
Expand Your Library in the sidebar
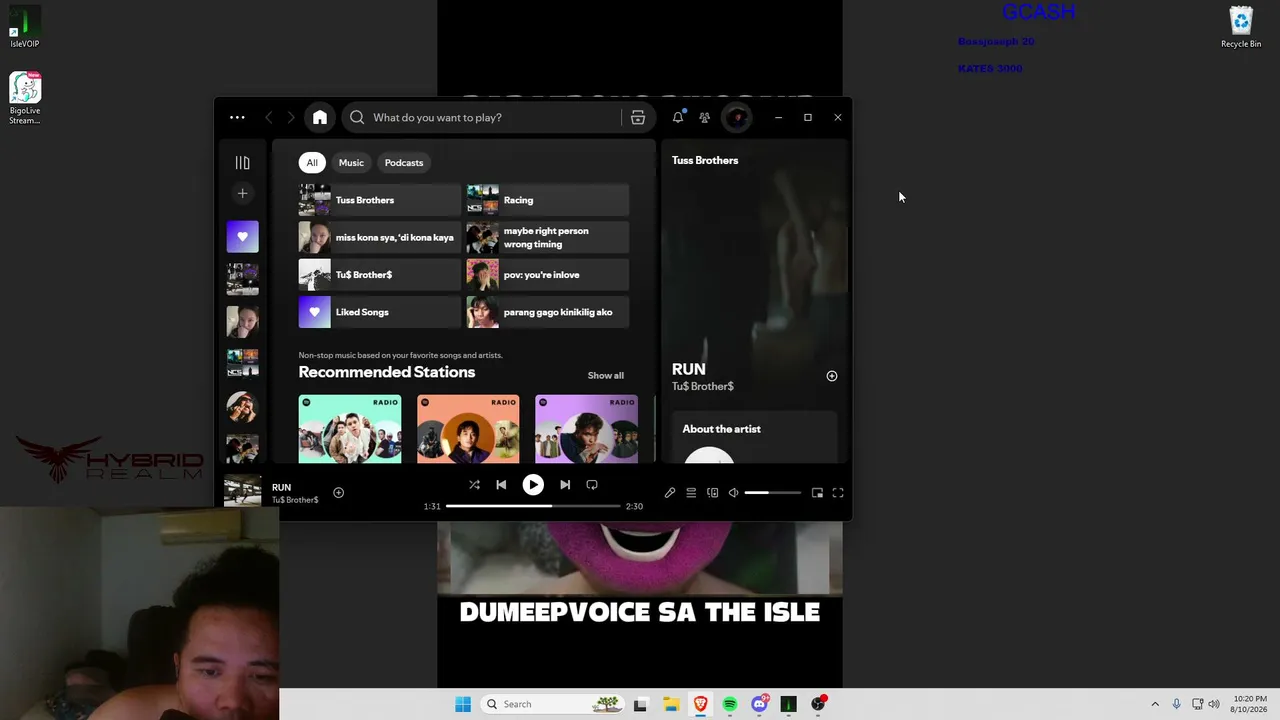(242, 162)
